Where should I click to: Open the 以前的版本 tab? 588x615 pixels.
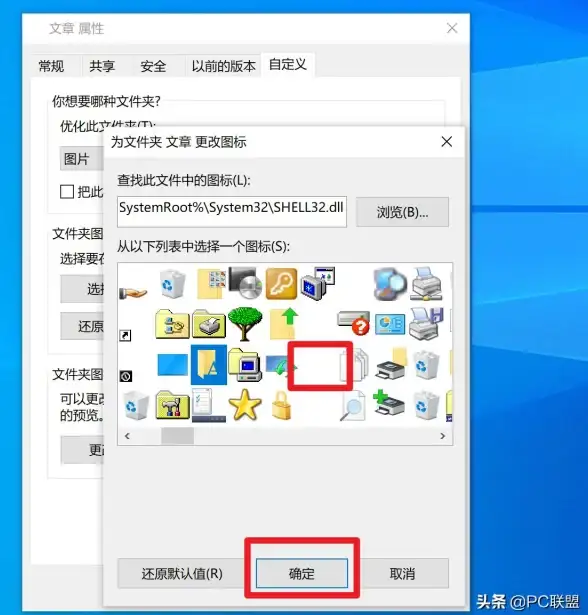223,66
